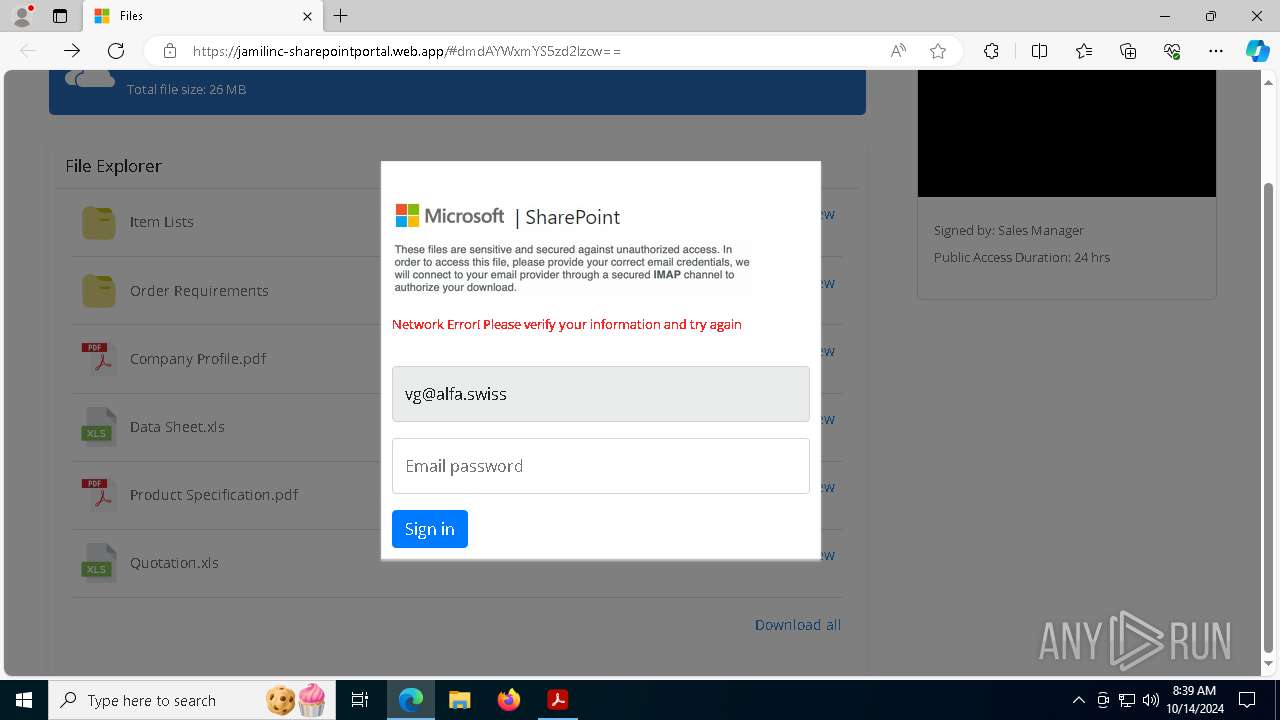This screenshot has width=1280, height=720.
Task: Open Browser essentials heart icon
Action: (x=1172, y=51)
